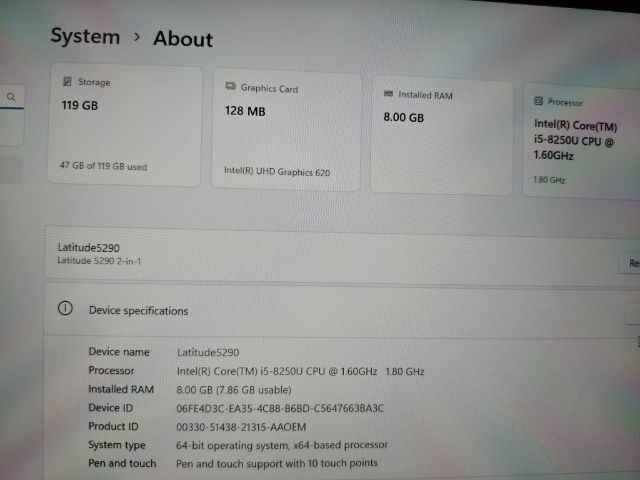Viewport: 640px width, 480px height.
Task: Click the Installed RAM chip icon
Action: click(x=388, y=94)
